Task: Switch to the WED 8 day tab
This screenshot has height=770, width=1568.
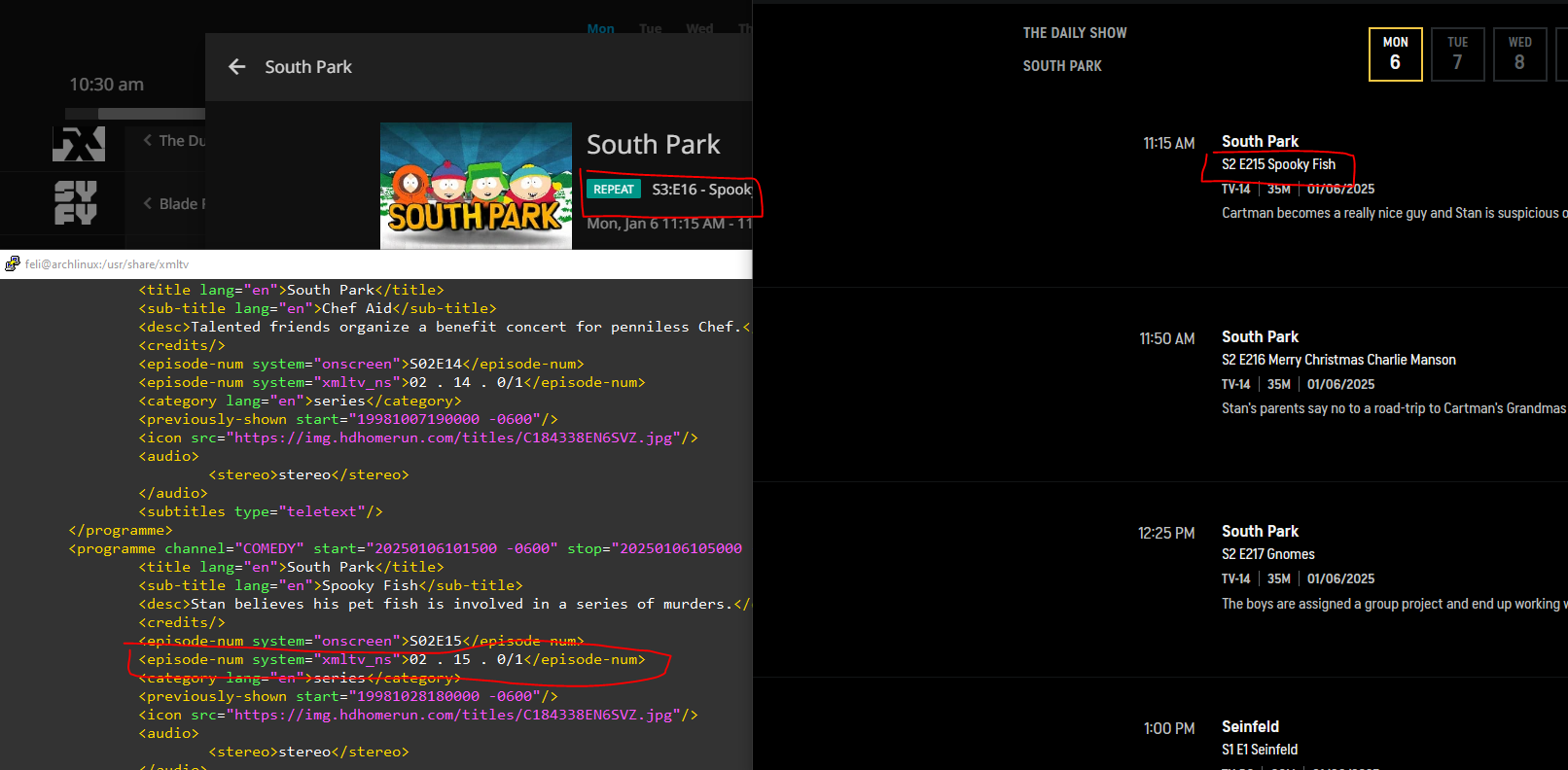Action: tap(1519, 54)
